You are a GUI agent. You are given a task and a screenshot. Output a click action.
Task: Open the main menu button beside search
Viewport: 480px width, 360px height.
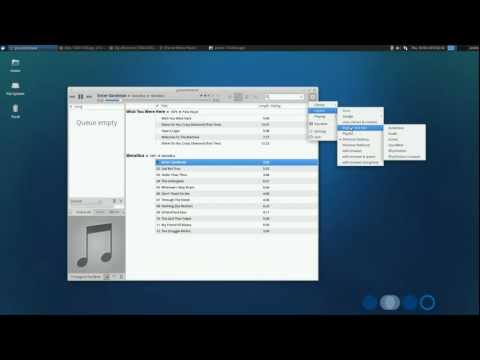(x=312, y=97)
